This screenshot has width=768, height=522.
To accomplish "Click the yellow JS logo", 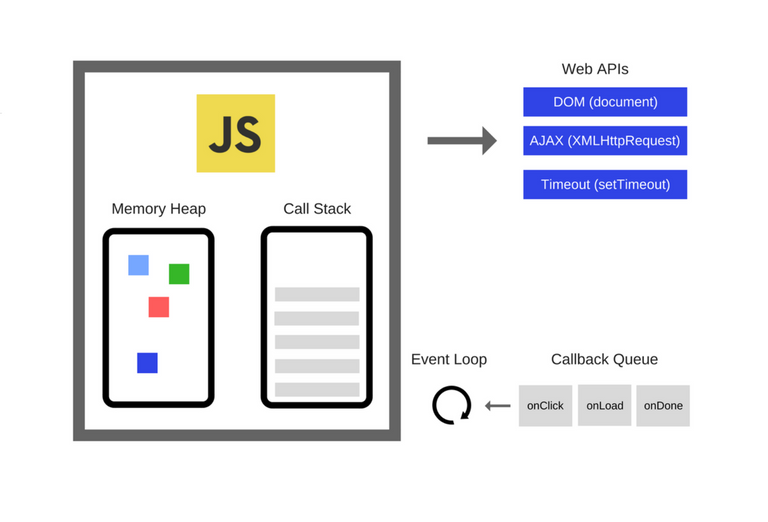I will tap(236, 133).
